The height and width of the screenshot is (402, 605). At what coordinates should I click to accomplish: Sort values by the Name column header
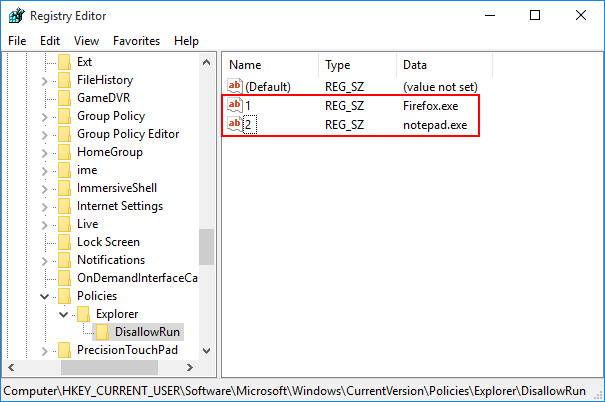click(245, 65)
